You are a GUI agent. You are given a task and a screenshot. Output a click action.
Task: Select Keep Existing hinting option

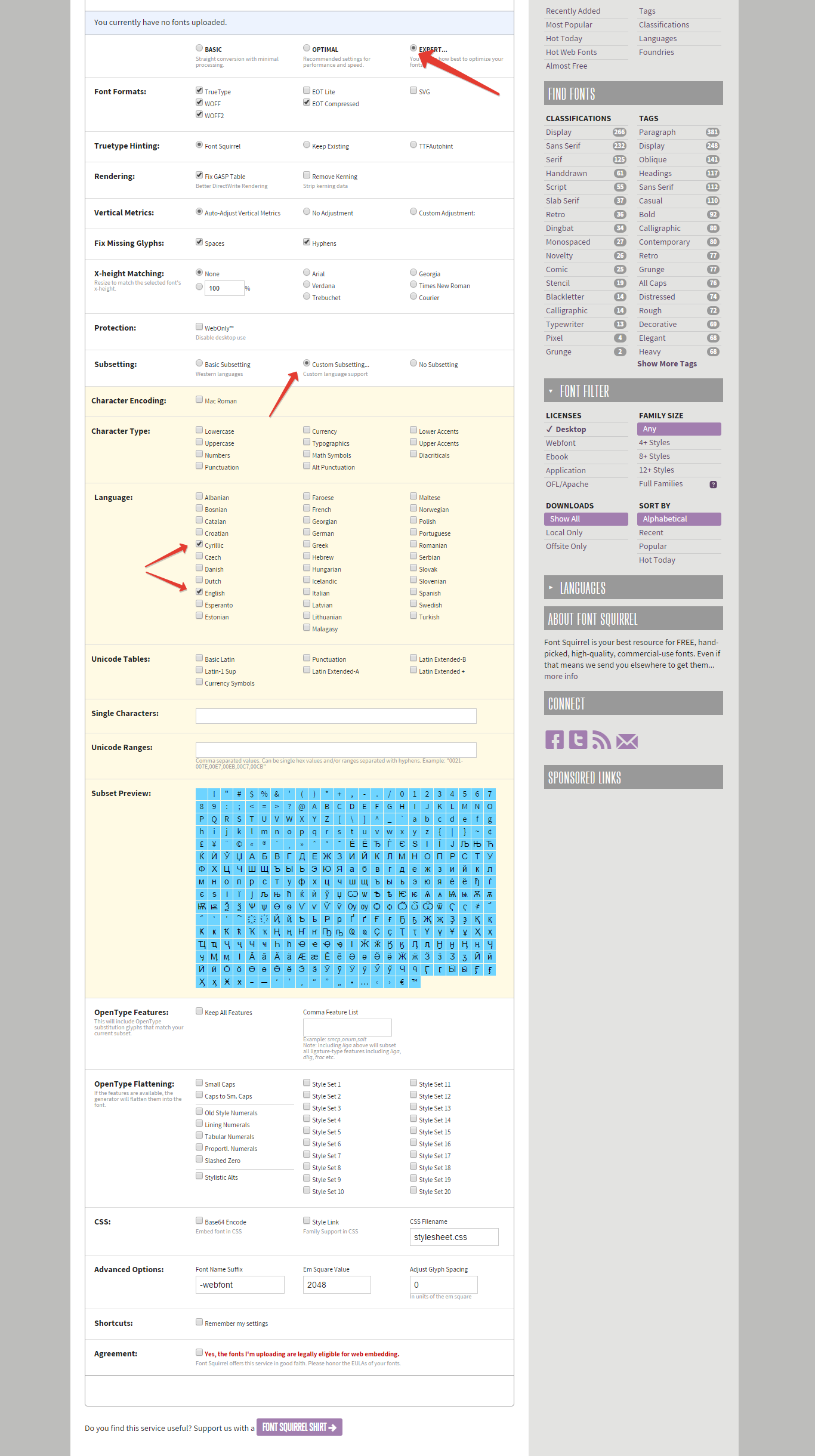[x=307, y=144]
